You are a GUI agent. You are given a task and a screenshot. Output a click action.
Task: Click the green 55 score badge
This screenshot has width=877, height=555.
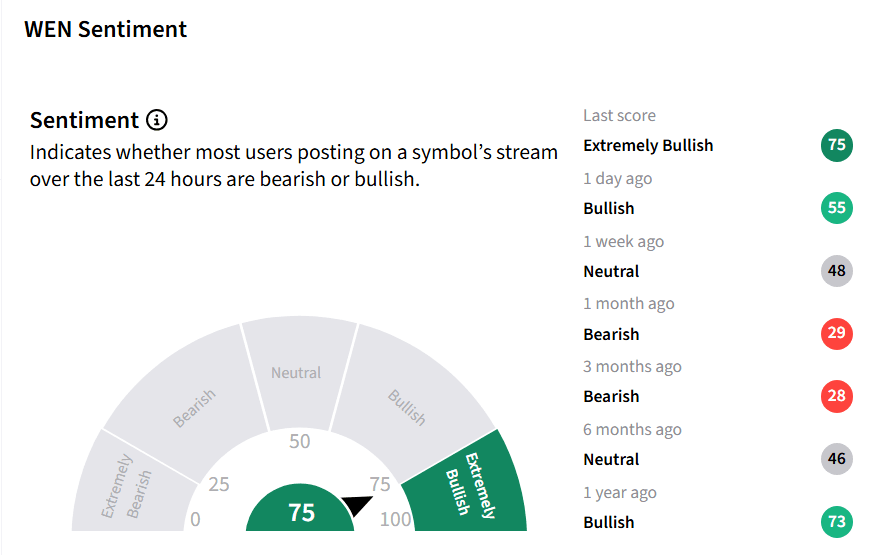click(x=836, y=208)
